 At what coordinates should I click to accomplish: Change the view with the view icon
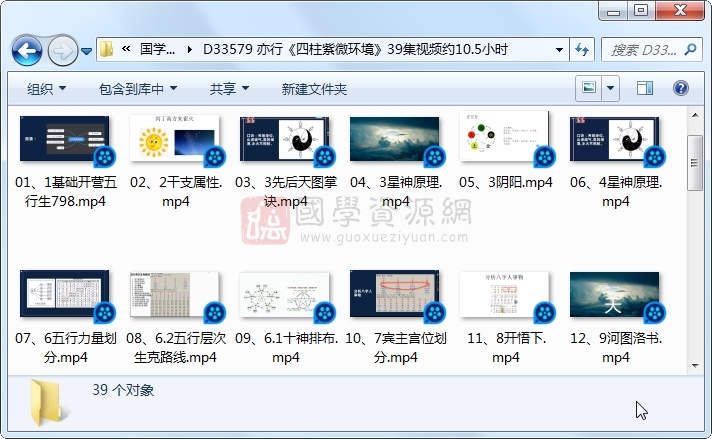point(589,88)
